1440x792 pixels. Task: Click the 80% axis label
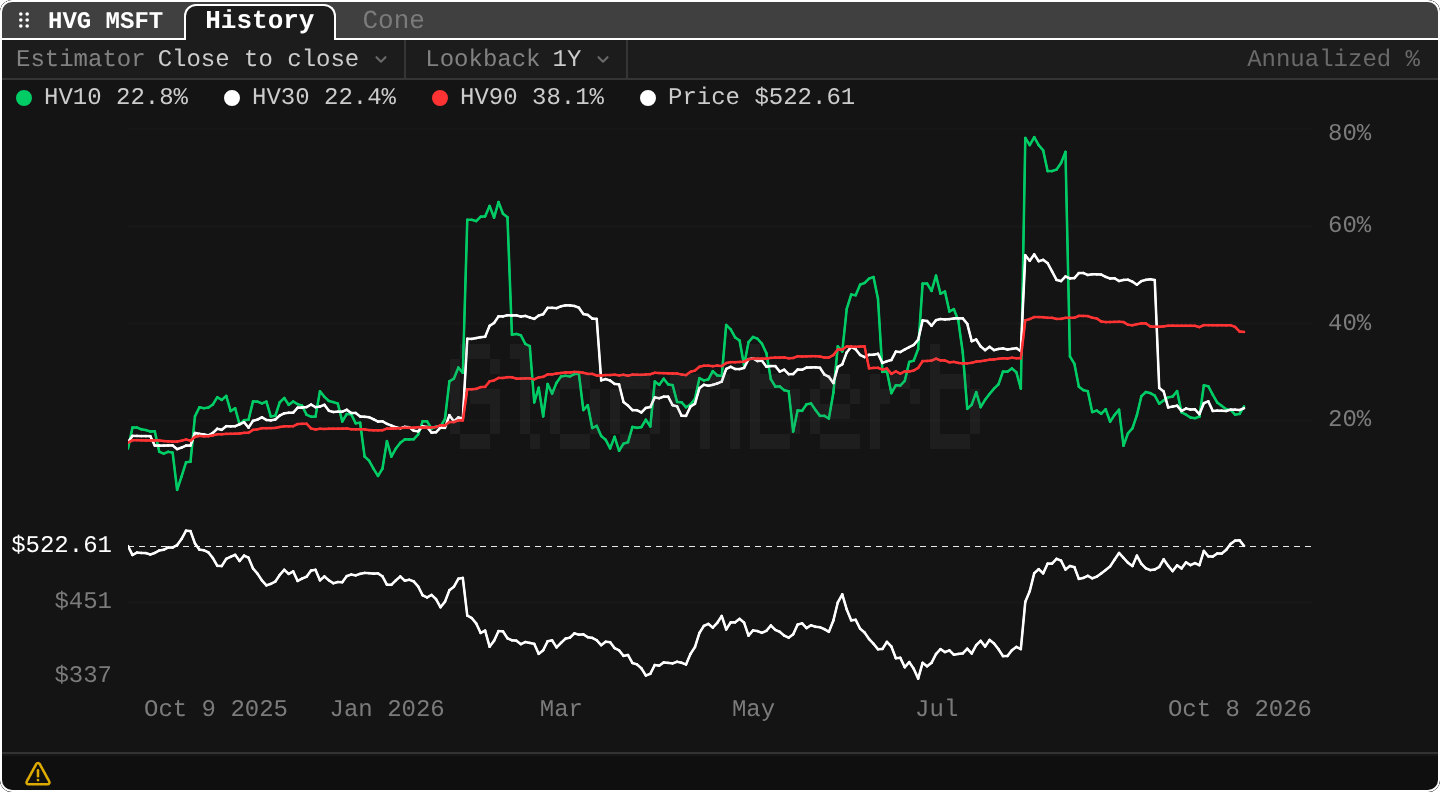(x=1349, y=133)
